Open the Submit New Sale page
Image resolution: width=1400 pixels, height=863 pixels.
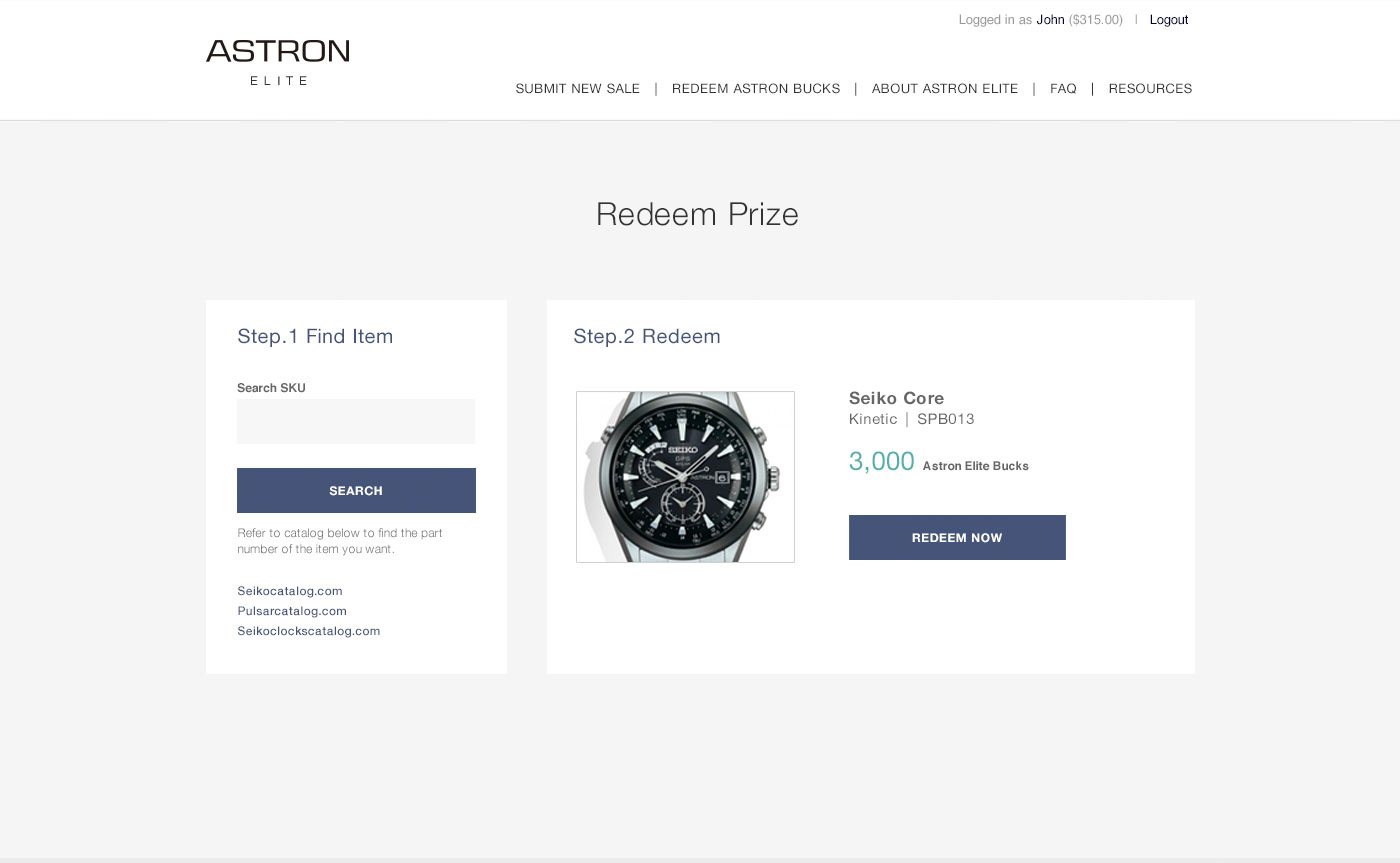point(577,89)
